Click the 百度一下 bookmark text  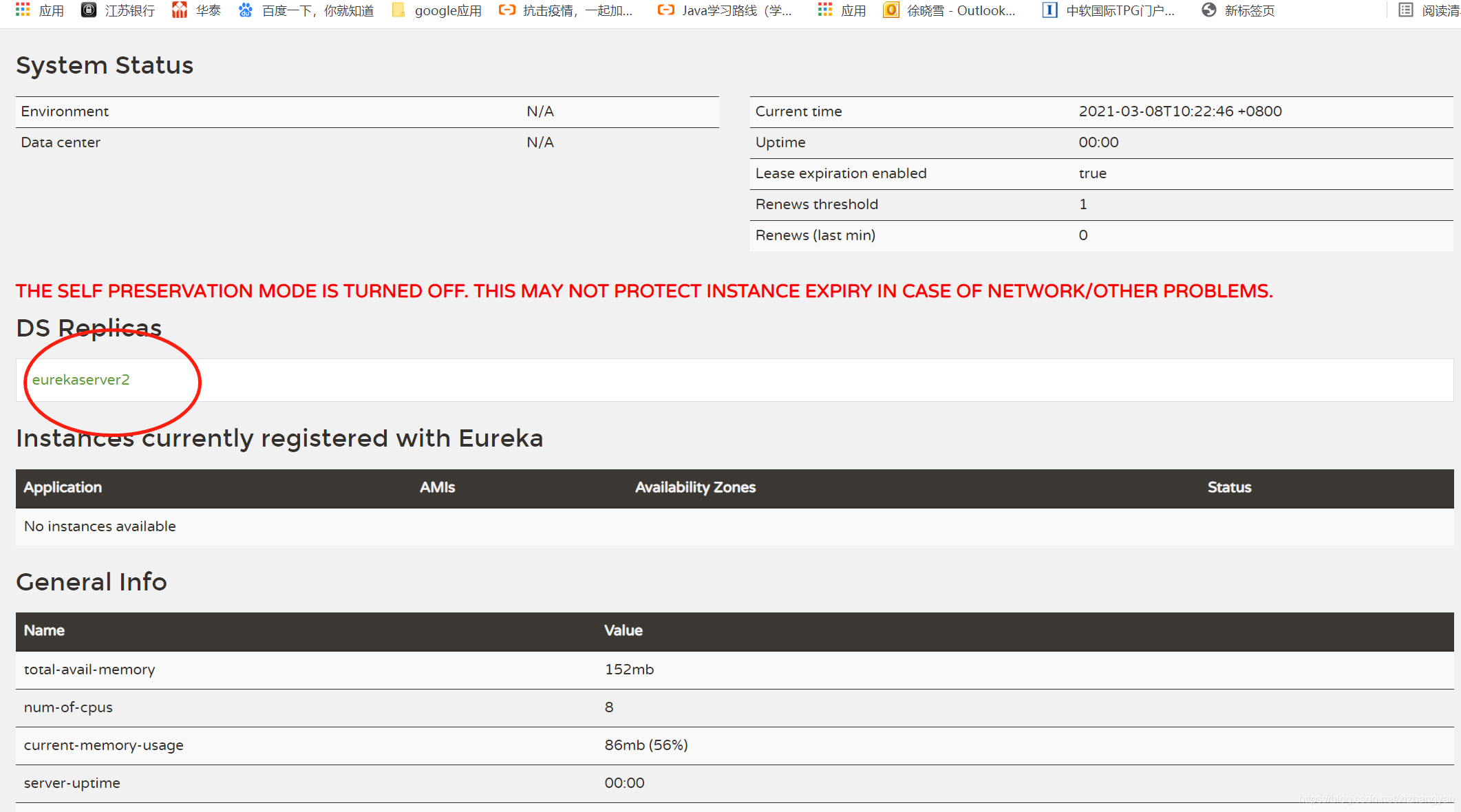[318, 10]
